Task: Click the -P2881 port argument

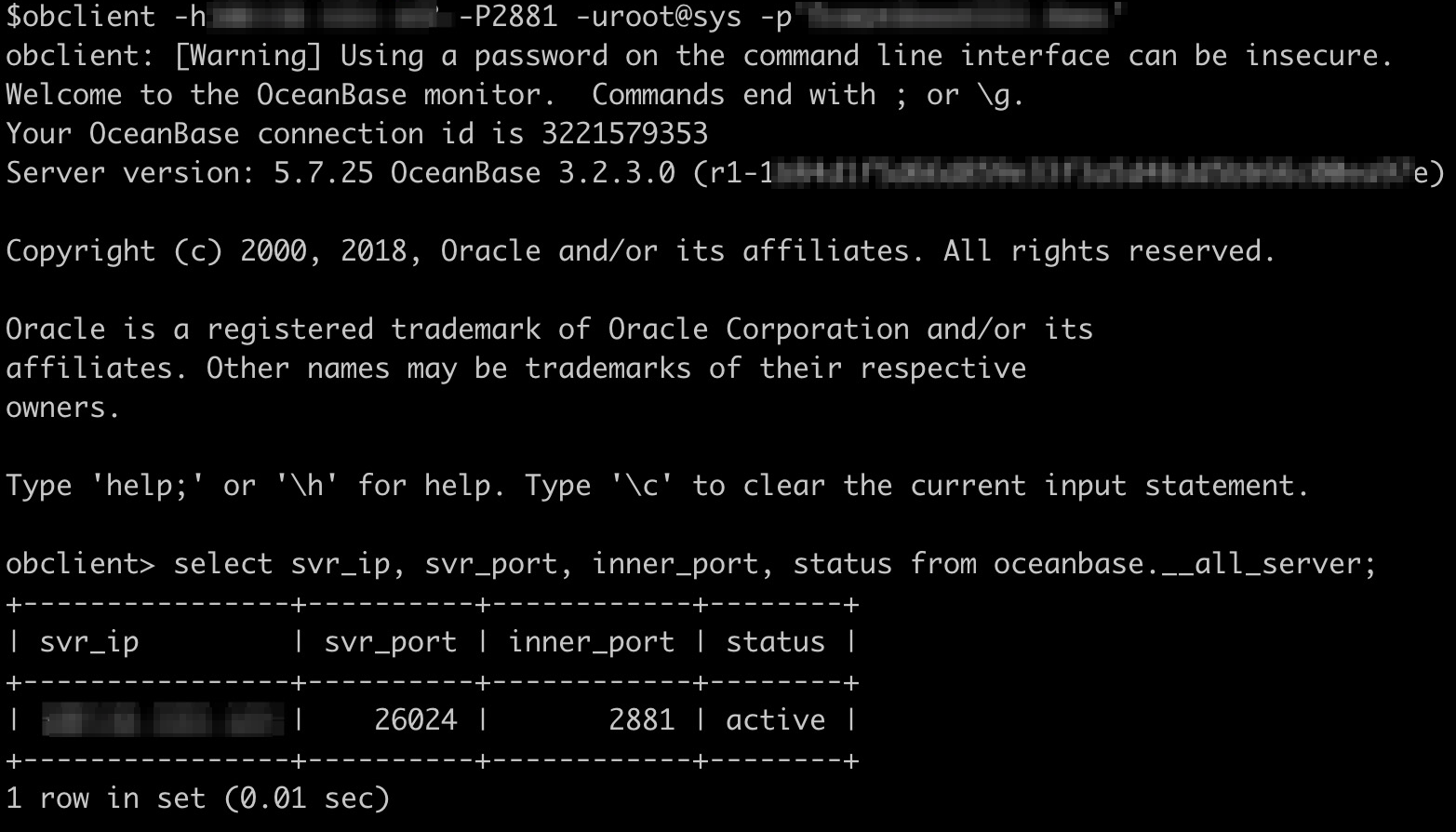Action: [x=507, y=17]
